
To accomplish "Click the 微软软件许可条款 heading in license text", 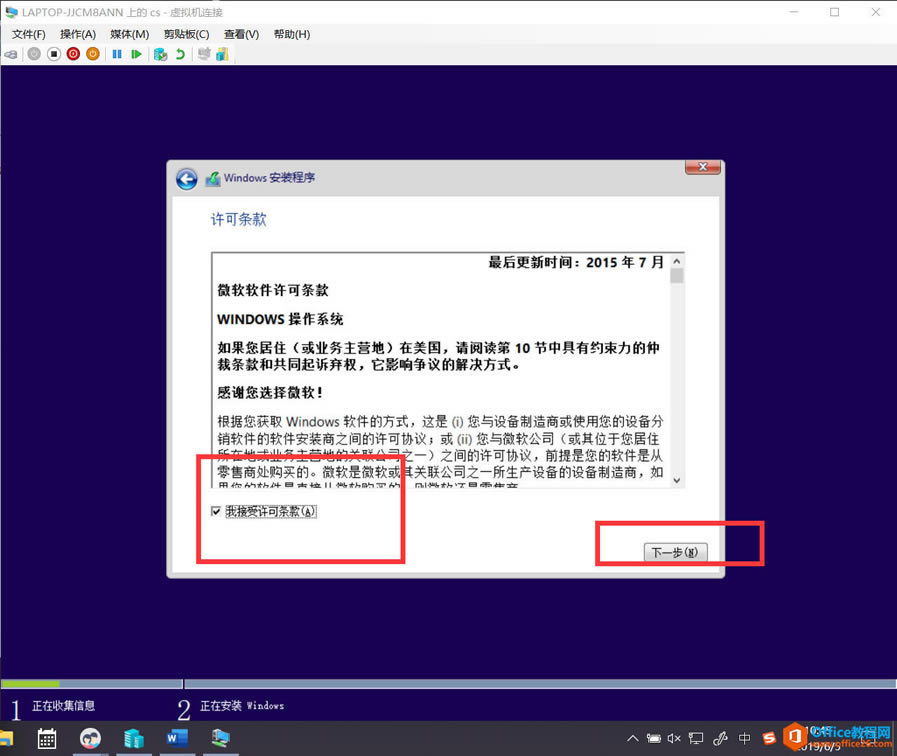I will coord(273,290).
